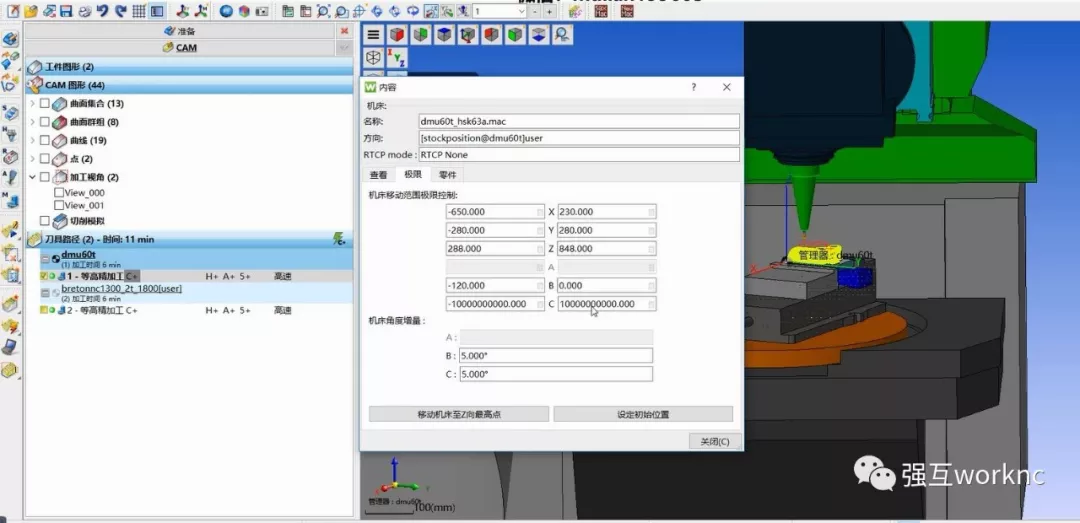Select the CAM panel header
This screenshot has height=523, width=1080.
click(x=180, y=48)
